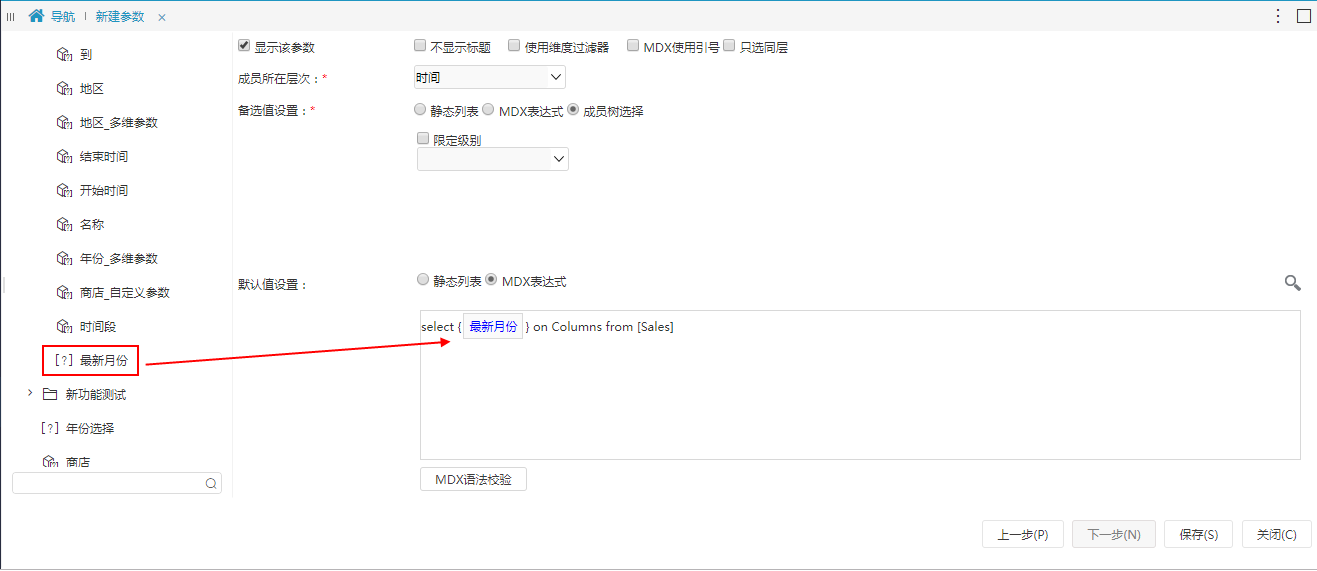Viewport: 1317px width, 571px height.
Task: Click the 关闭(C) button
Action: pos(1276,534)
